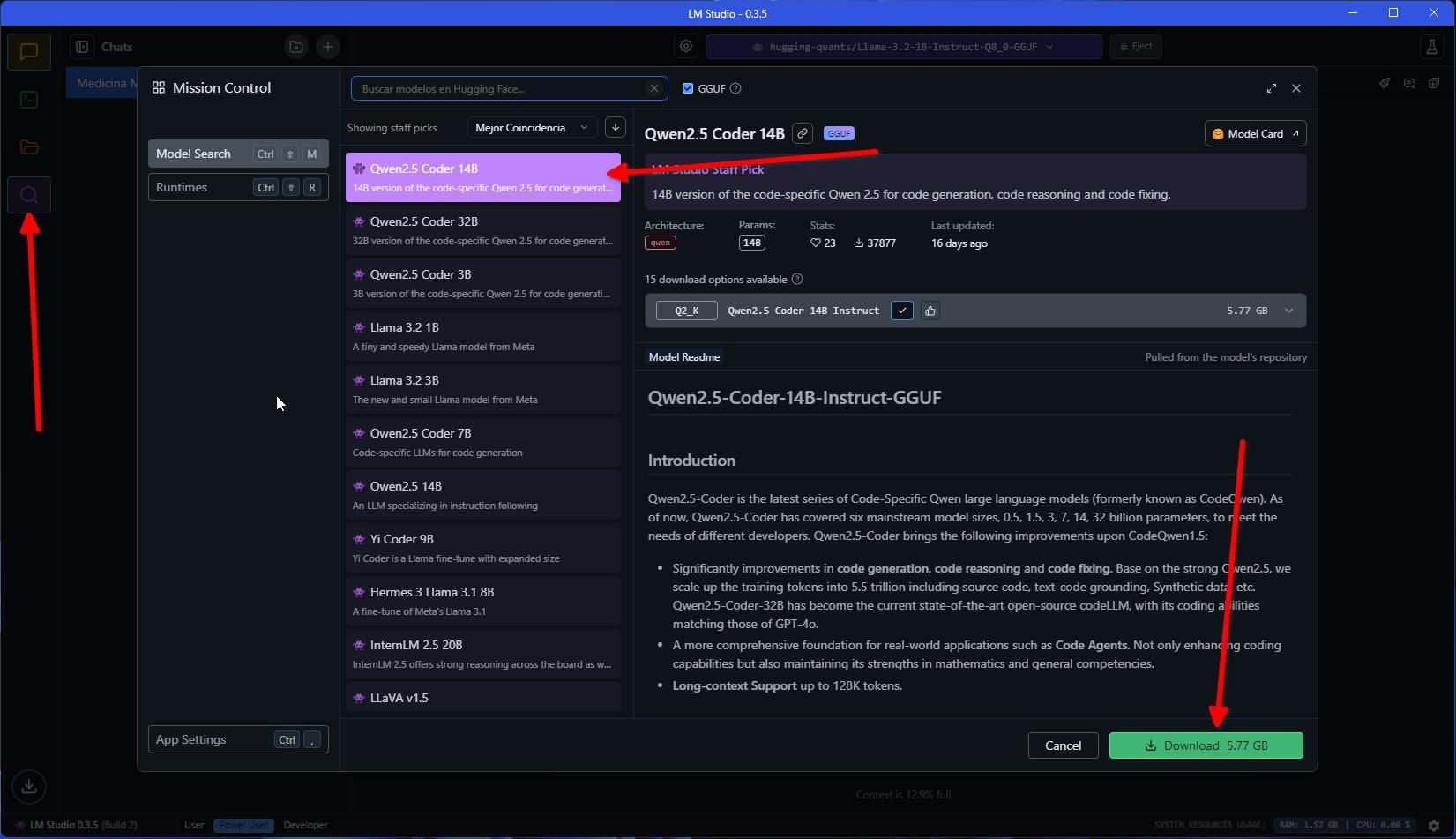Click the GGUF badge beside model title
Viewport: 1456px width, 839px height.
click(839, 133)
